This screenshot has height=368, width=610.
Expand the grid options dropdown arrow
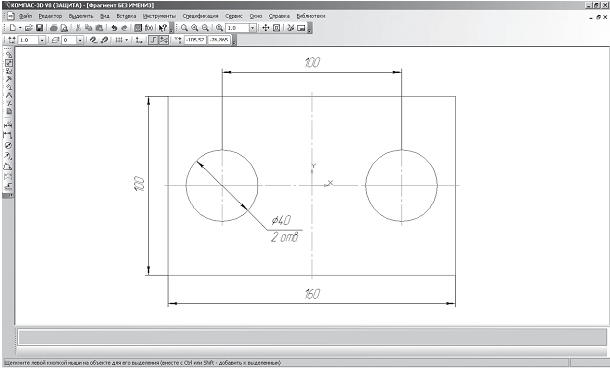click(126, 40)
